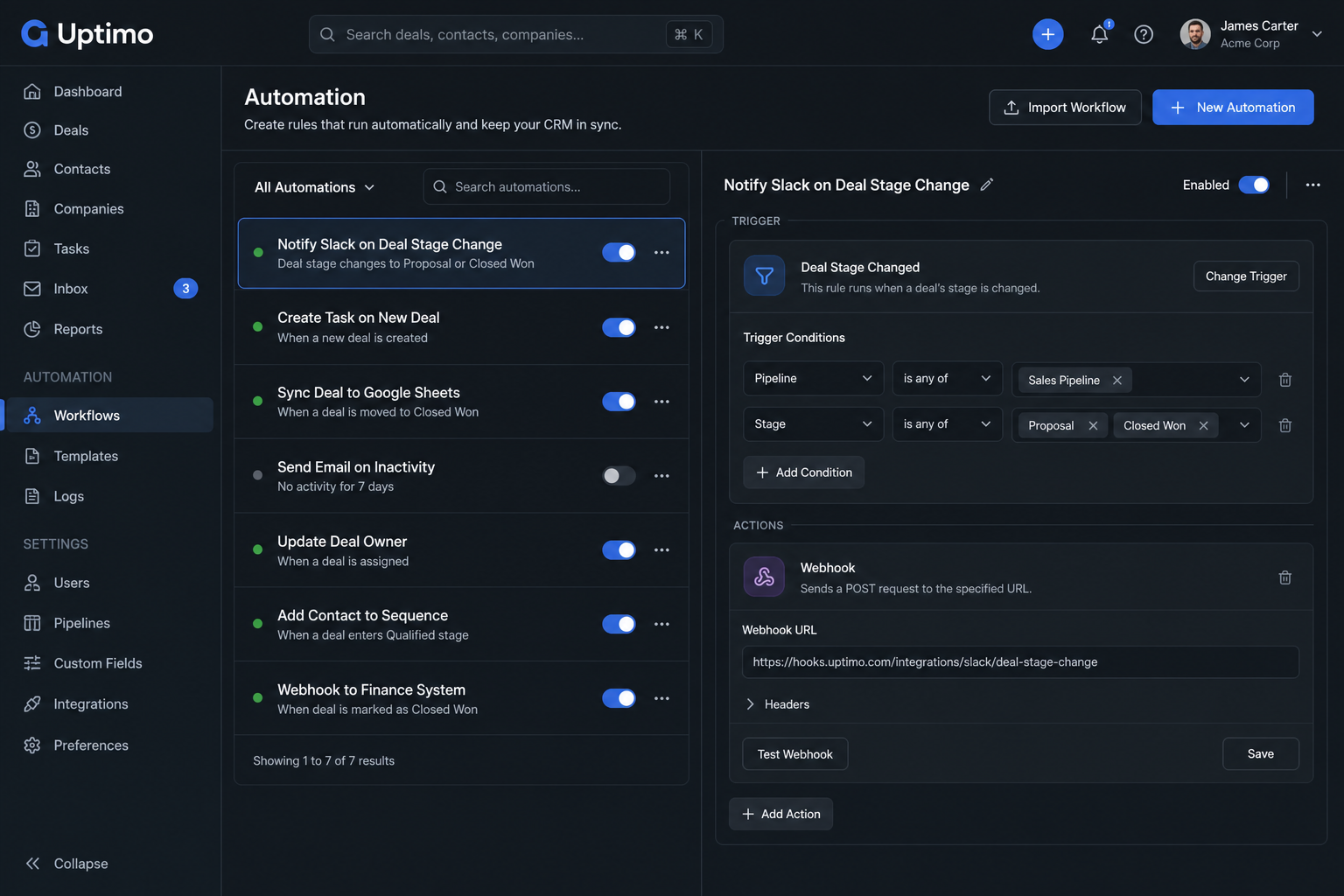Open more options for Update Deal Owner
This screenshot has width=1344, height=896.
click(x=661, y=550)
